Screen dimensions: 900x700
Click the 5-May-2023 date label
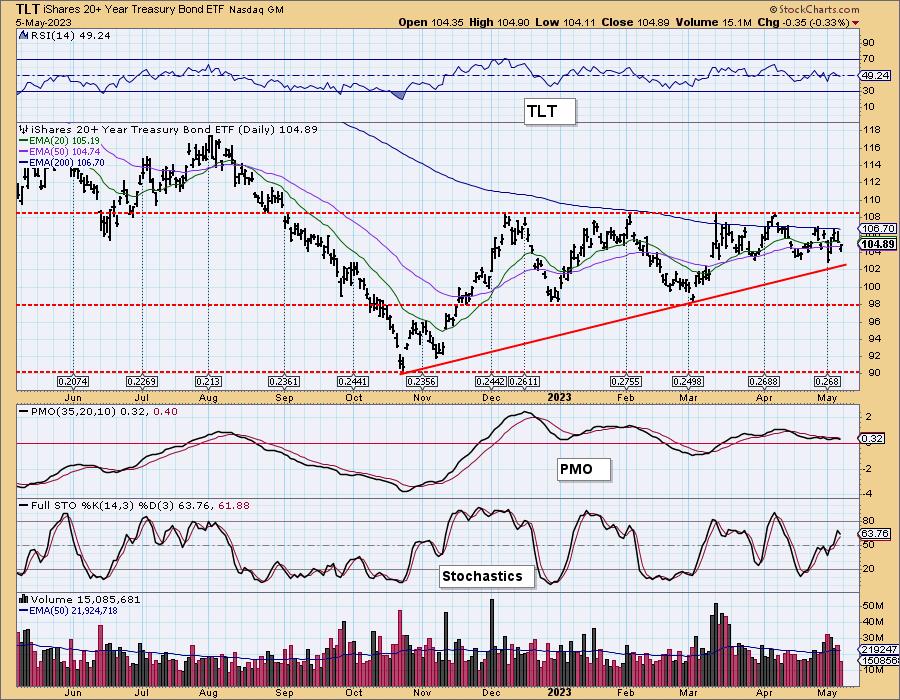pos(44,22)
